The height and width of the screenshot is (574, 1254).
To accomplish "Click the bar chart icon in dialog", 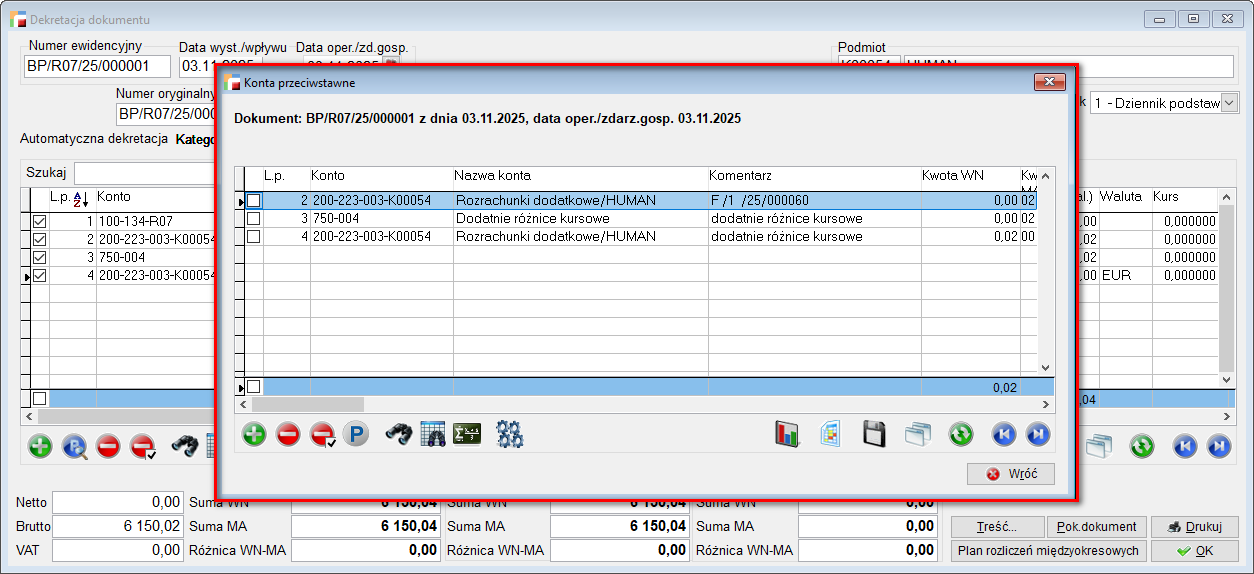I will click(x=788, y=434).
